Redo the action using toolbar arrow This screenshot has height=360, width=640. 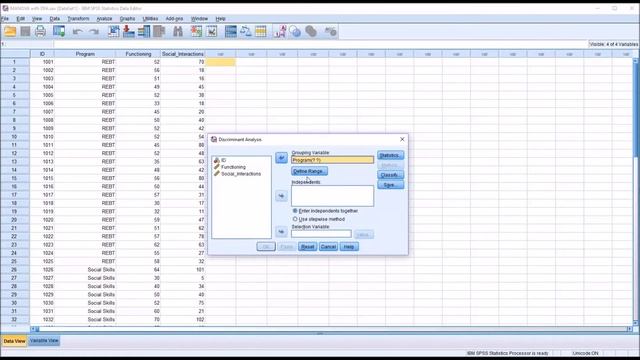pyautogui.click(x=94, y=31)
